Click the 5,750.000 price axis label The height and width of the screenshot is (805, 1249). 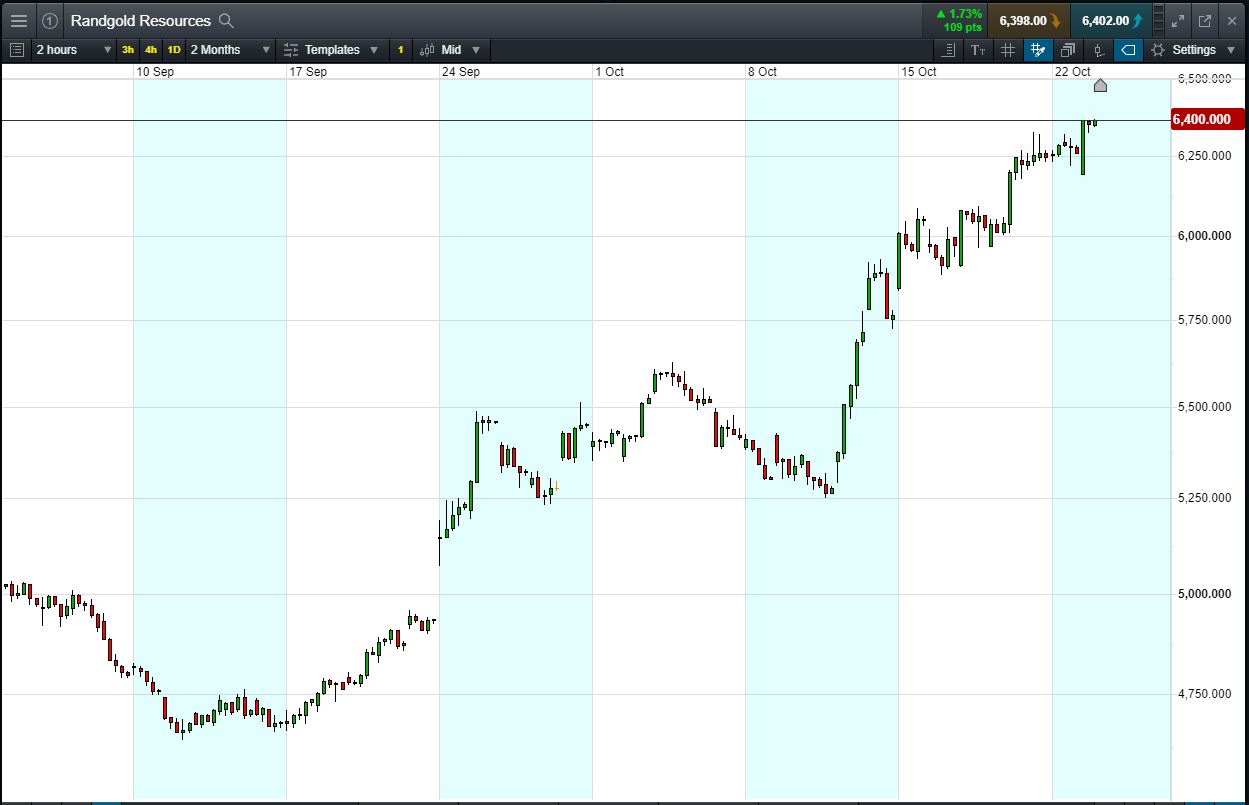(1203, 320)
